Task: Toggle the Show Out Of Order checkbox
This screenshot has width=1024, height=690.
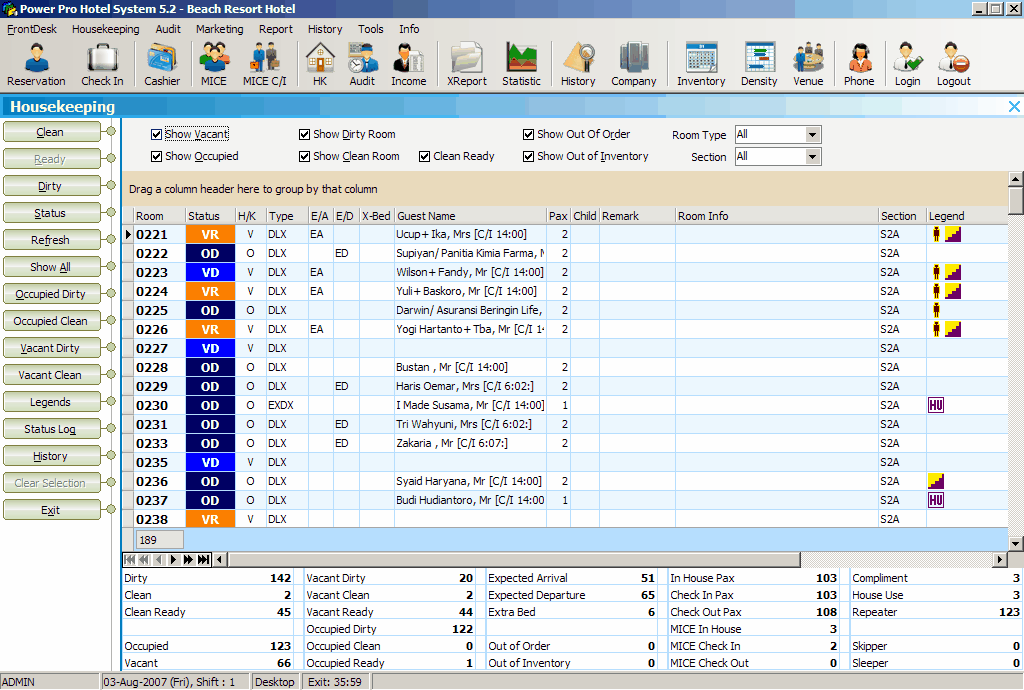Action: coord(528,135)
